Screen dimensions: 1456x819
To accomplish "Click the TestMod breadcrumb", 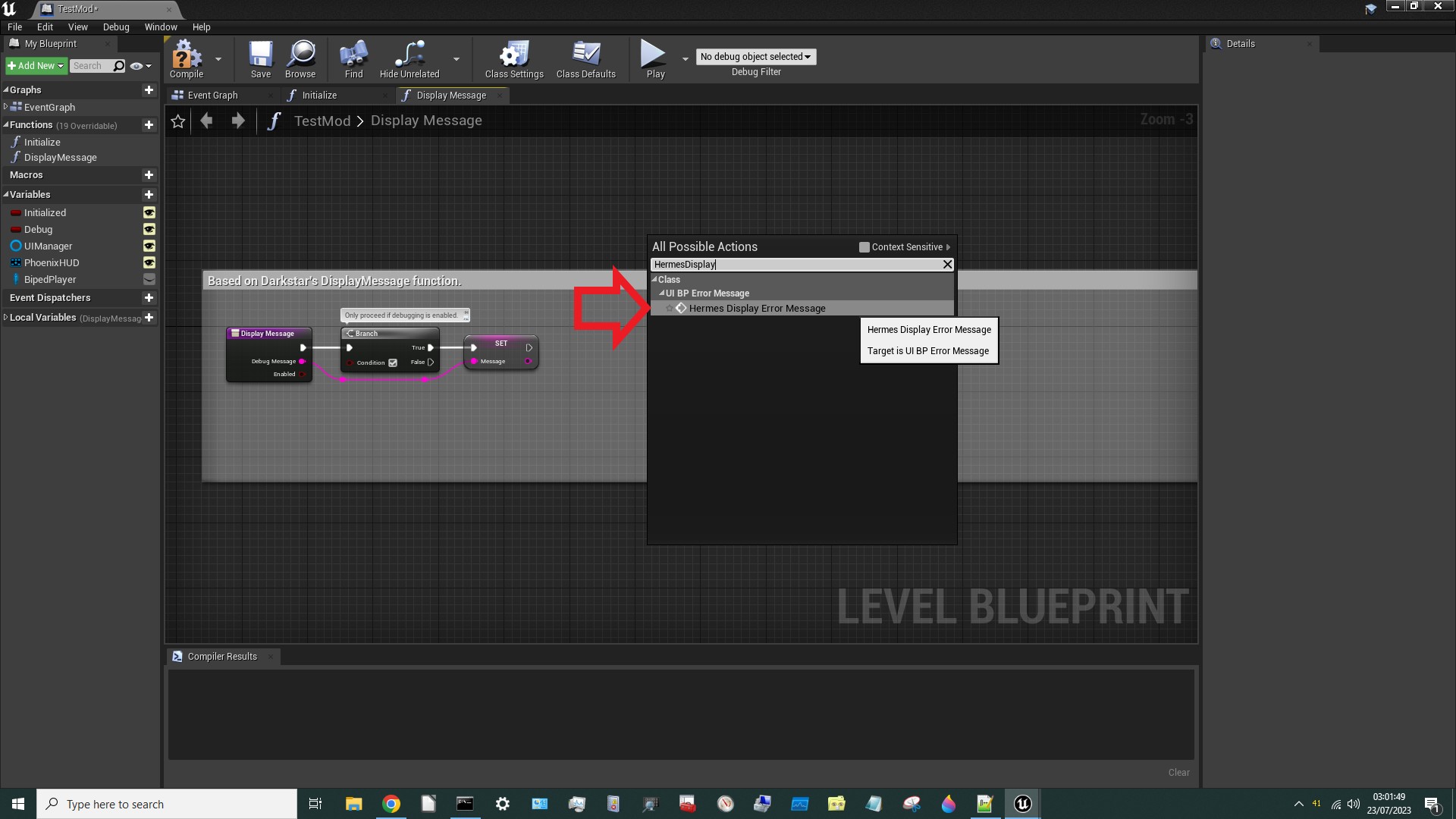I will point(322,121).
